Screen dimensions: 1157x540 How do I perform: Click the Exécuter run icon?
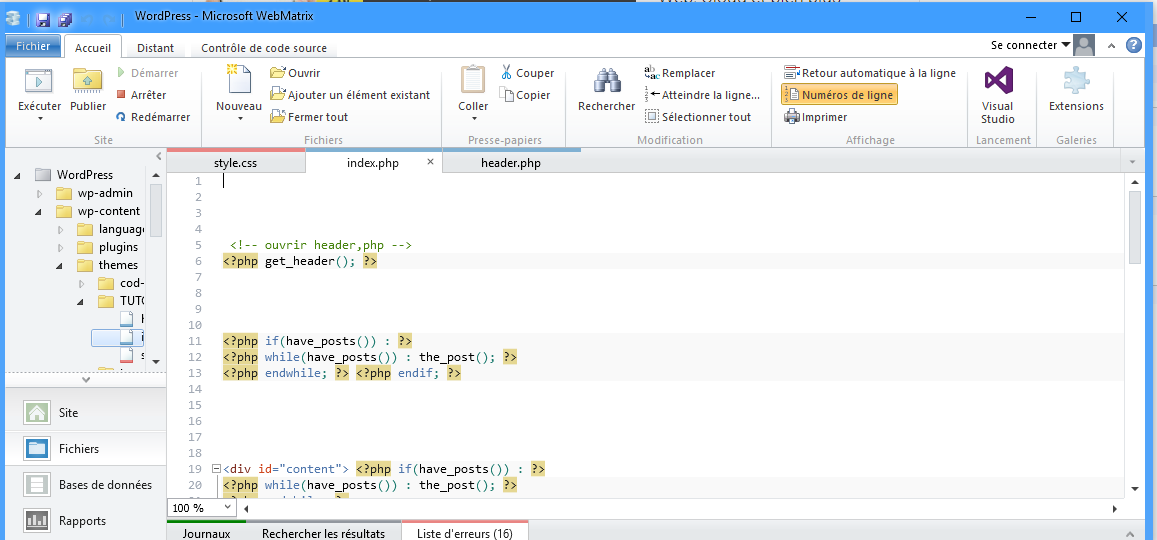click(38, 80)
